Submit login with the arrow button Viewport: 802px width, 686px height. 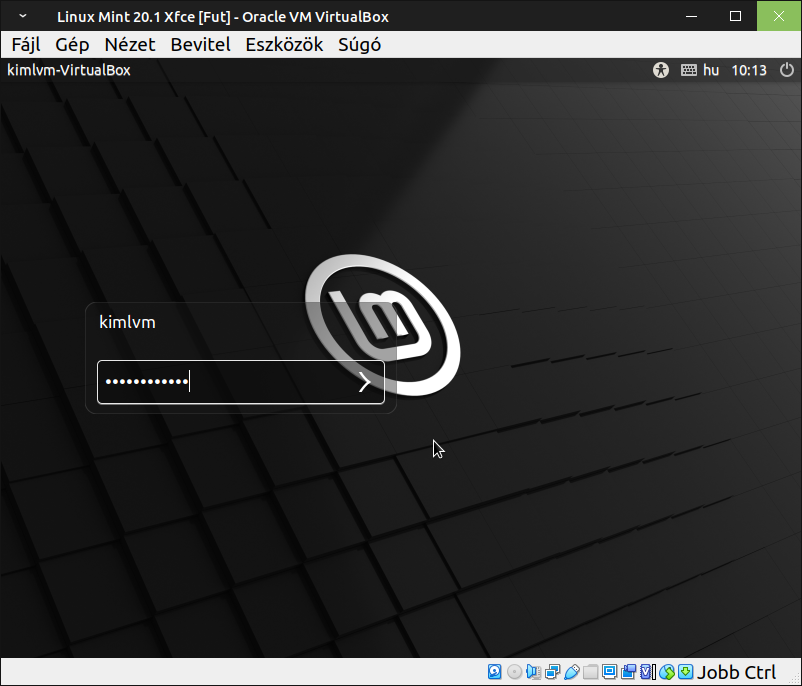tap(364, 382)
